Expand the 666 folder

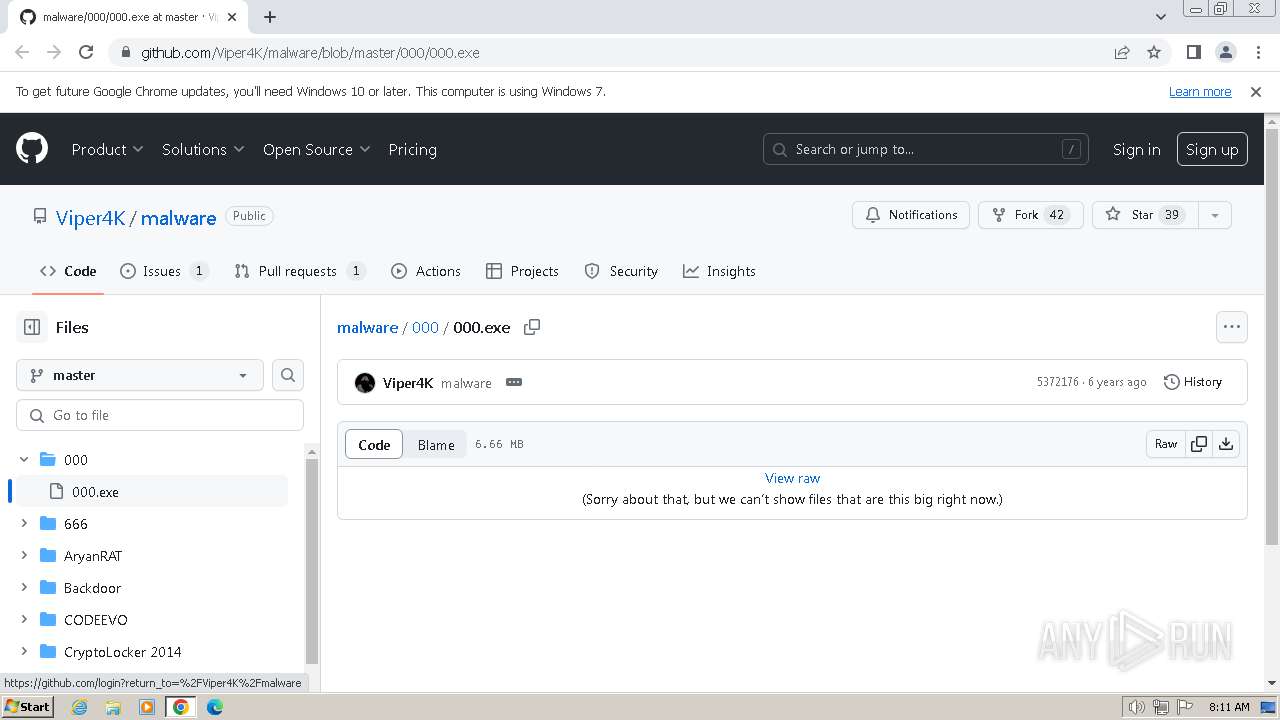pos(25,523)
